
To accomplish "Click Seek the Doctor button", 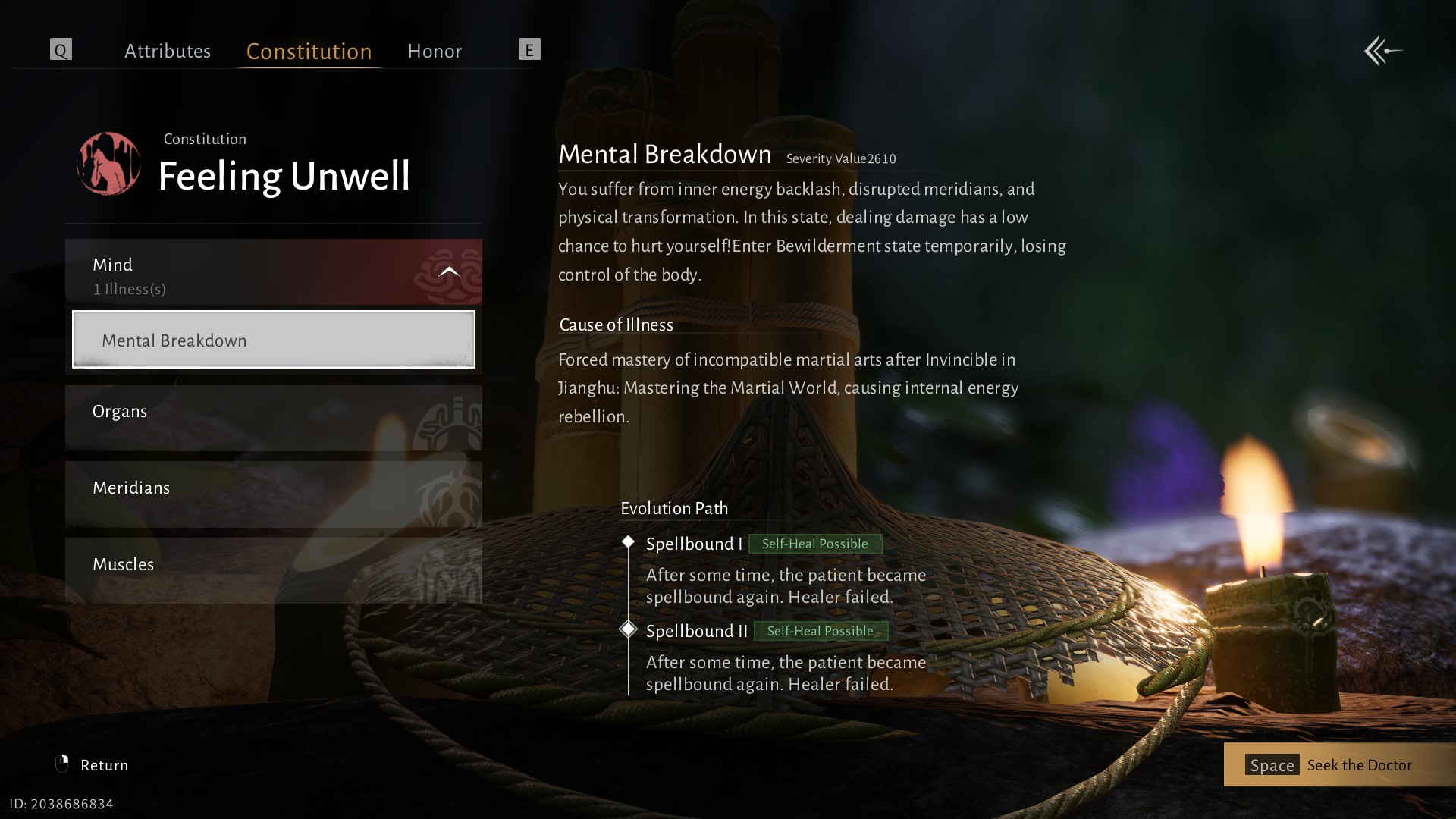I will tap(1339, 764).
